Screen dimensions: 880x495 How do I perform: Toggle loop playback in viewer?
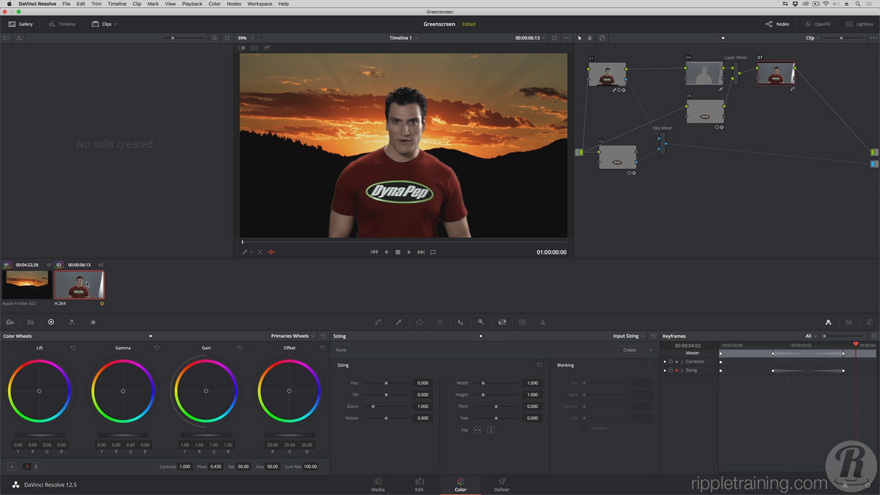(x=433, y=253)
